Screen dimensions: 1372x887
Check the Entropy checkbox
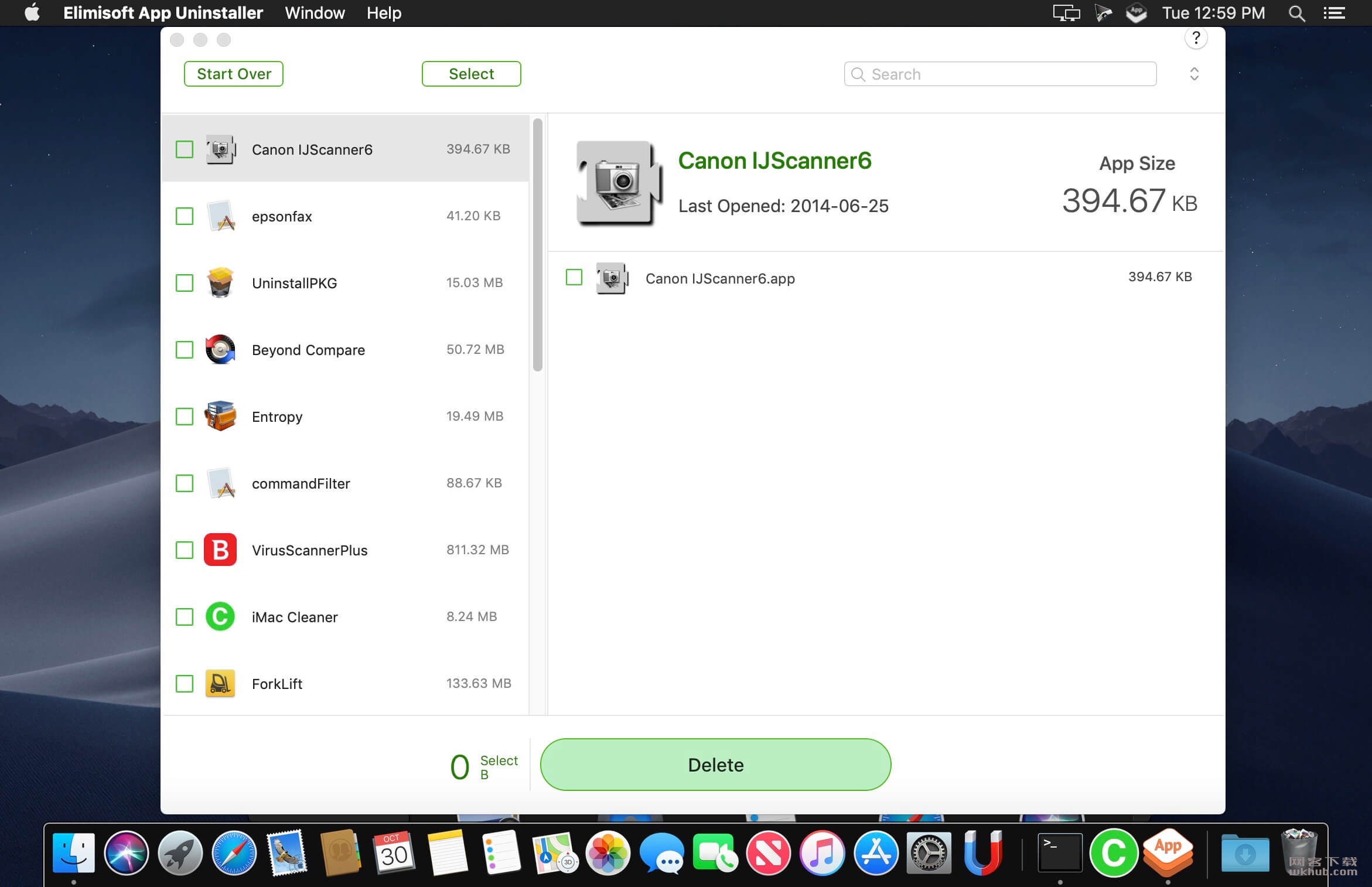point(185,417)
